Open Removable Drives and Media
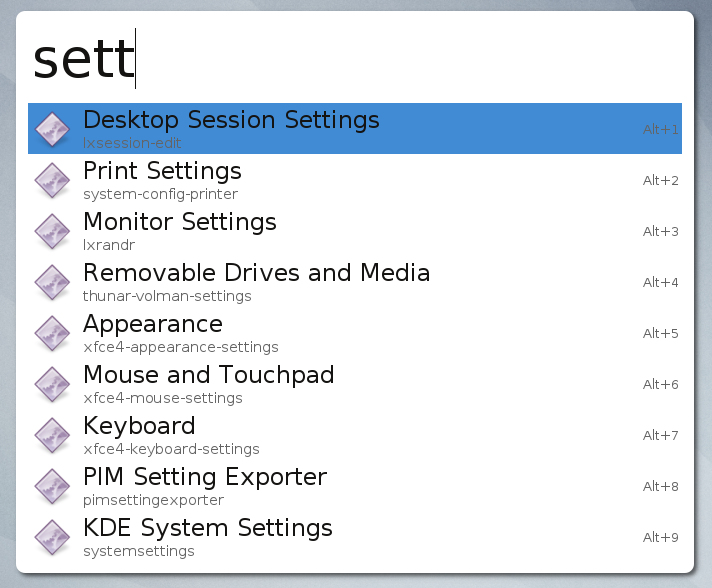This screenshot has height=588, width=712. 256,273
